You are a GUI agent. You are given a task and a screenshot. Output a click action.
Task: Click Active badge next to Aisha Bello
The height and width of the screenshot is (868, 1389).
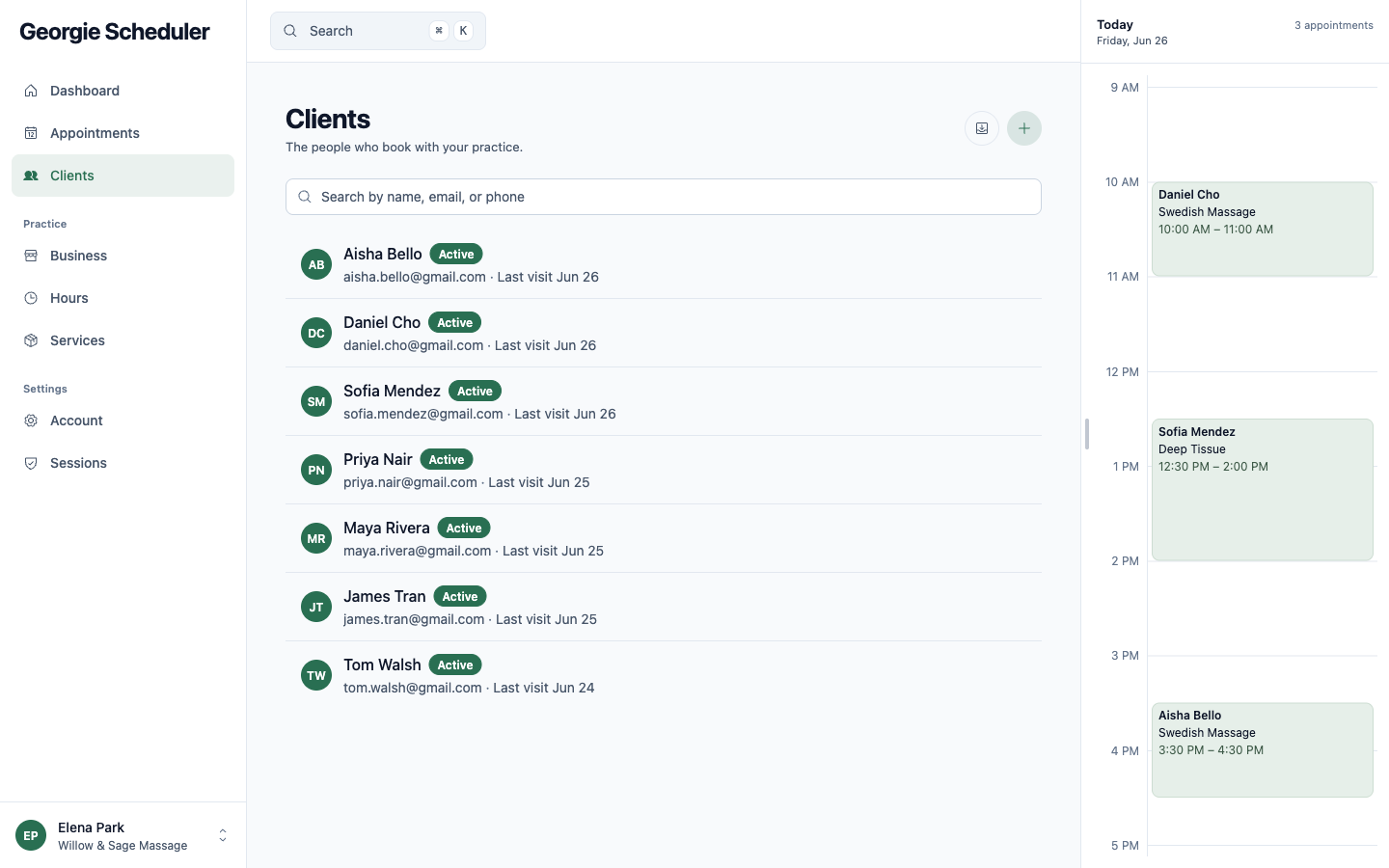click(x=456, y=254)
